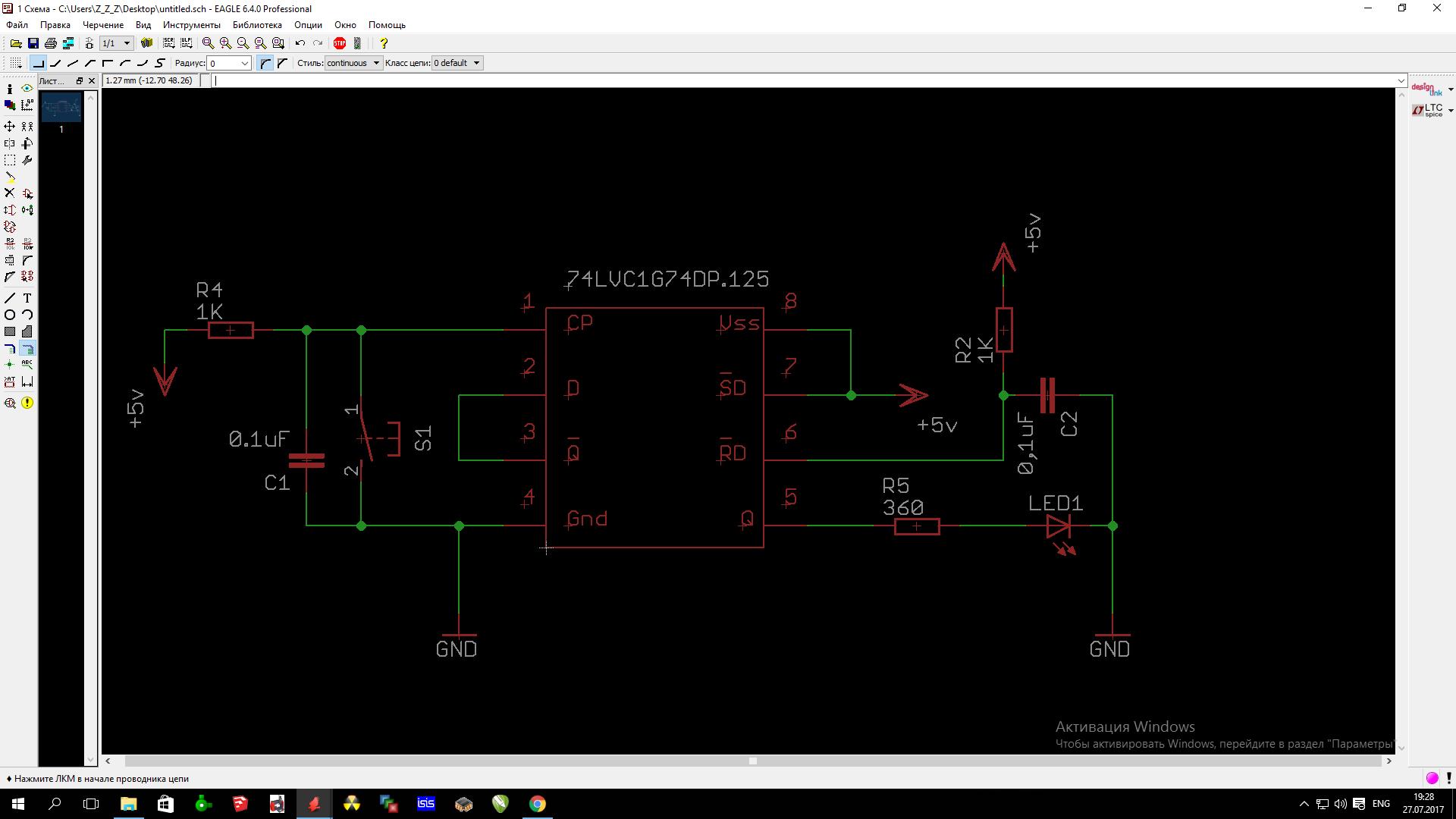Open the ERC warning check icon

click(27, 403)
